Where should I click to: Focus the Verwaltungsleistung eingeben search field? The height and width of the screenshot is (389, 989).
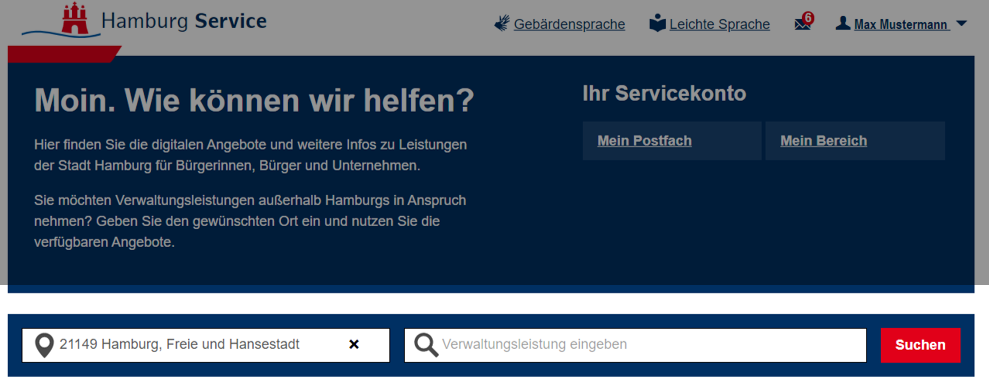coord(635,345)
